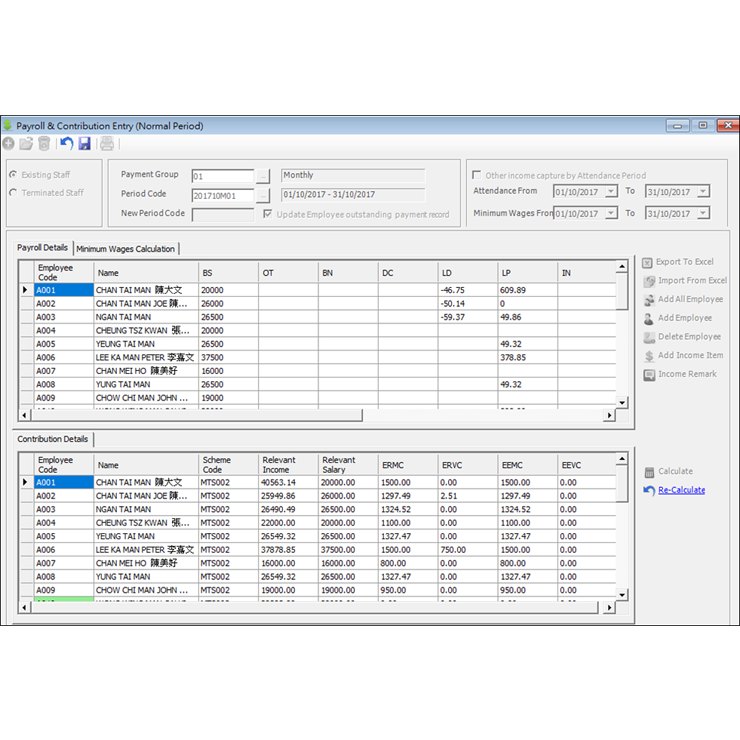Click the open folder toolbar icon
This screenshot has height=740, width=740.
click(x=26, y=144)
